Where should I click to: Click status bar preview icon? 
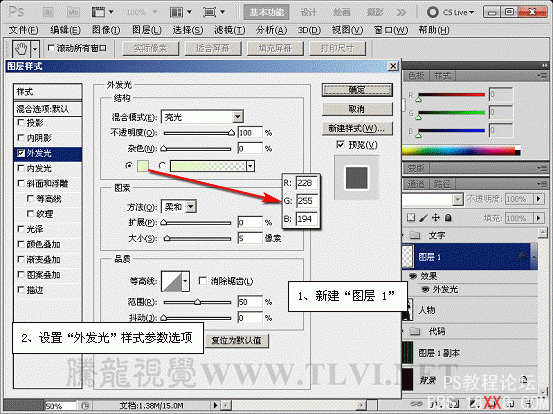pos(85,406)
